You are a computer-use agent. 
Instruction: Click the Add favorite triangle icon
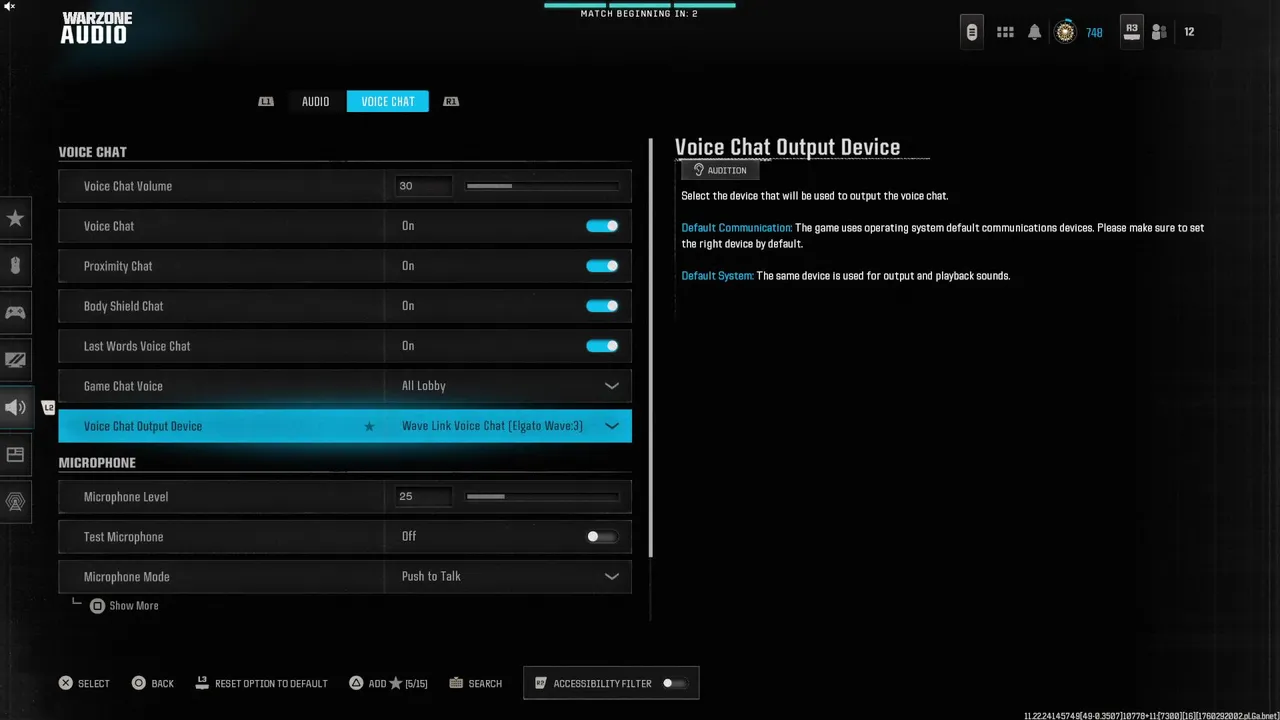click(355, 683)
